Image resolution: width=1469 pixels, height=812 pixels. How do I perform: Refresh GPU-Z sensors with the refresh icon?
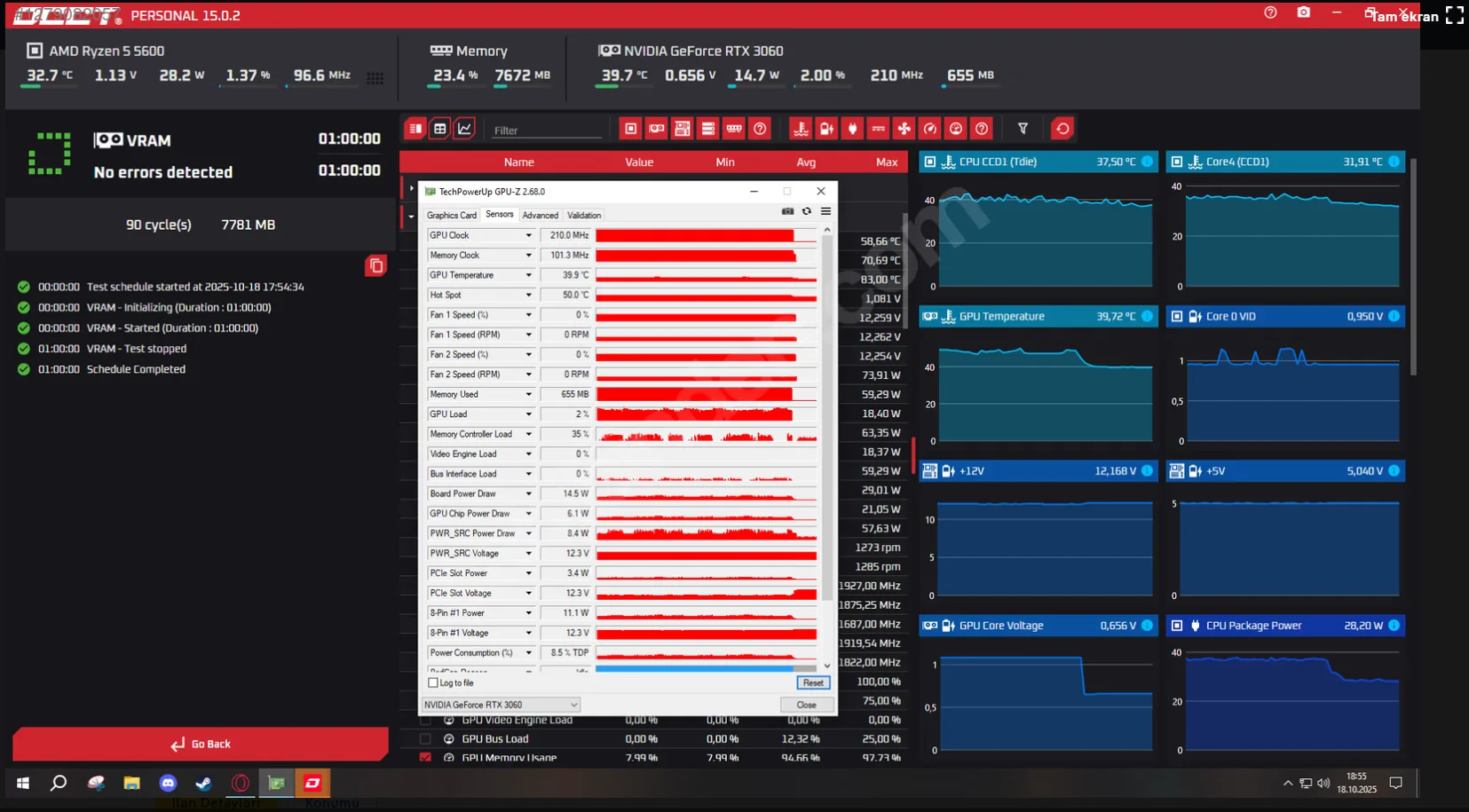click(807, 211)
